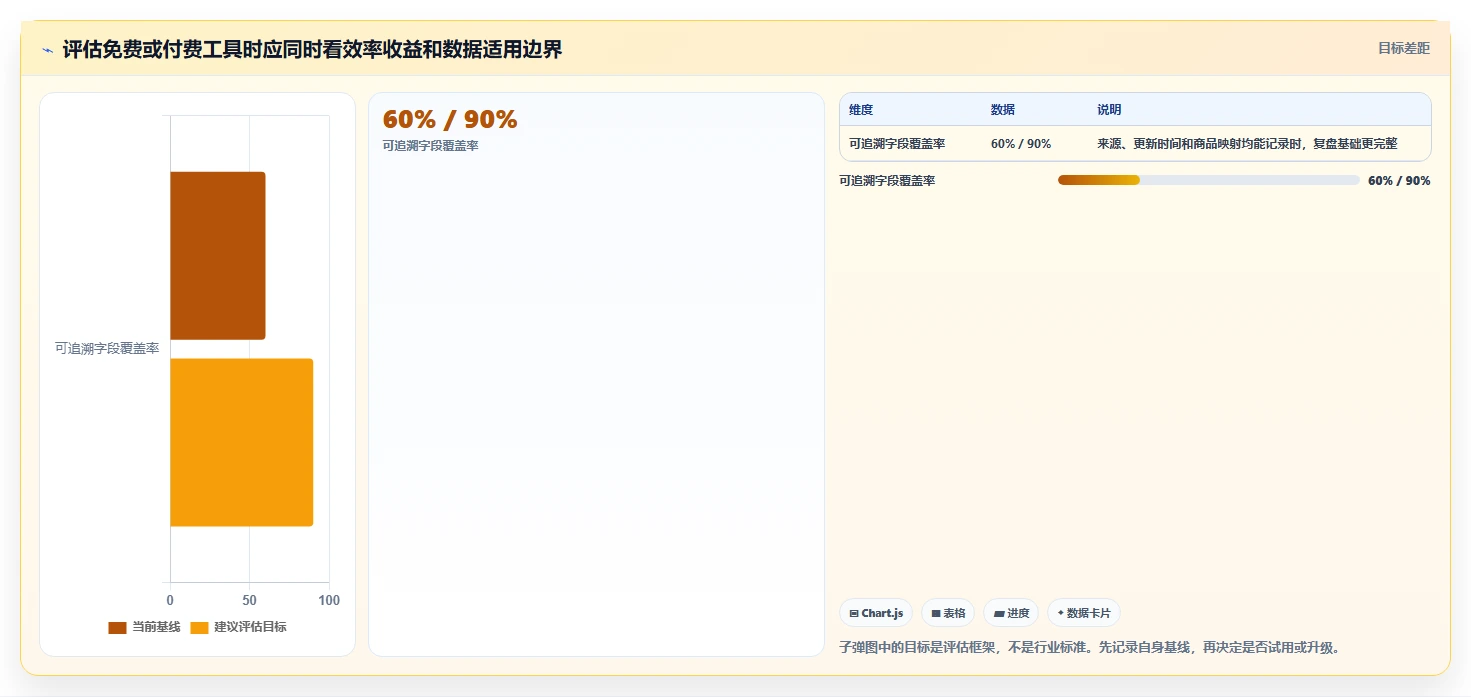Click the 可追溯字段覆盖率 chart axis label
The image size is (1471, 697).
click(x=107, y=349)
